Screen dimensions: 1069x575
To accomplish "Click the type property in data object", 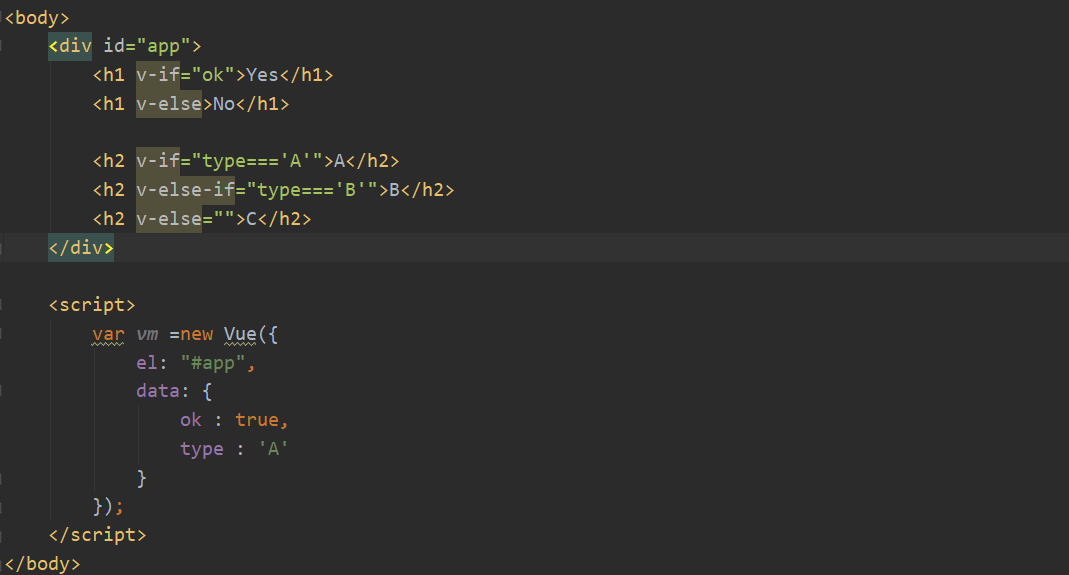I will coord(202,449).
